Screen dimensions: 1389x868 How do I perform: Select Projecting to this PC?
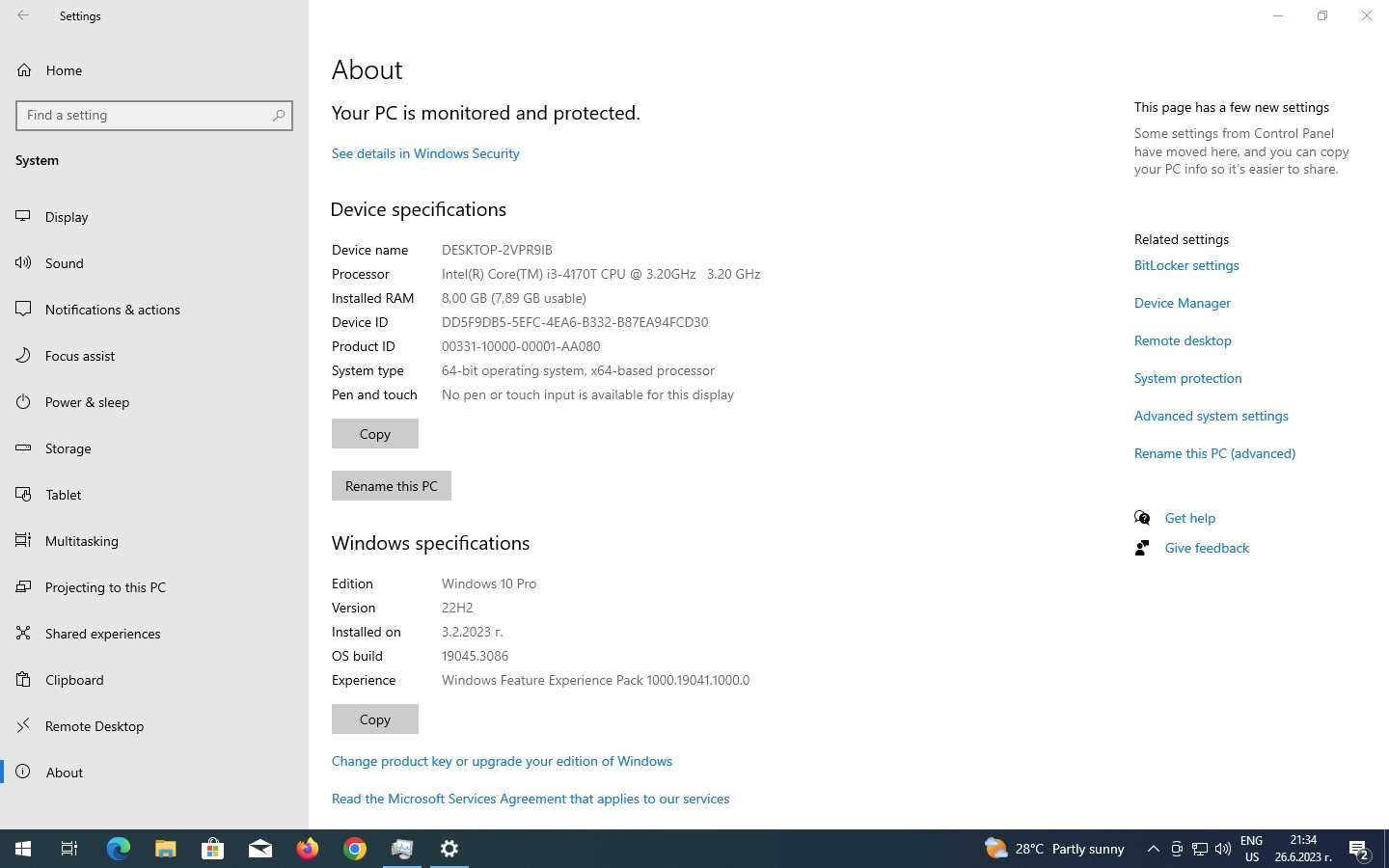click(x=154, y=587)
